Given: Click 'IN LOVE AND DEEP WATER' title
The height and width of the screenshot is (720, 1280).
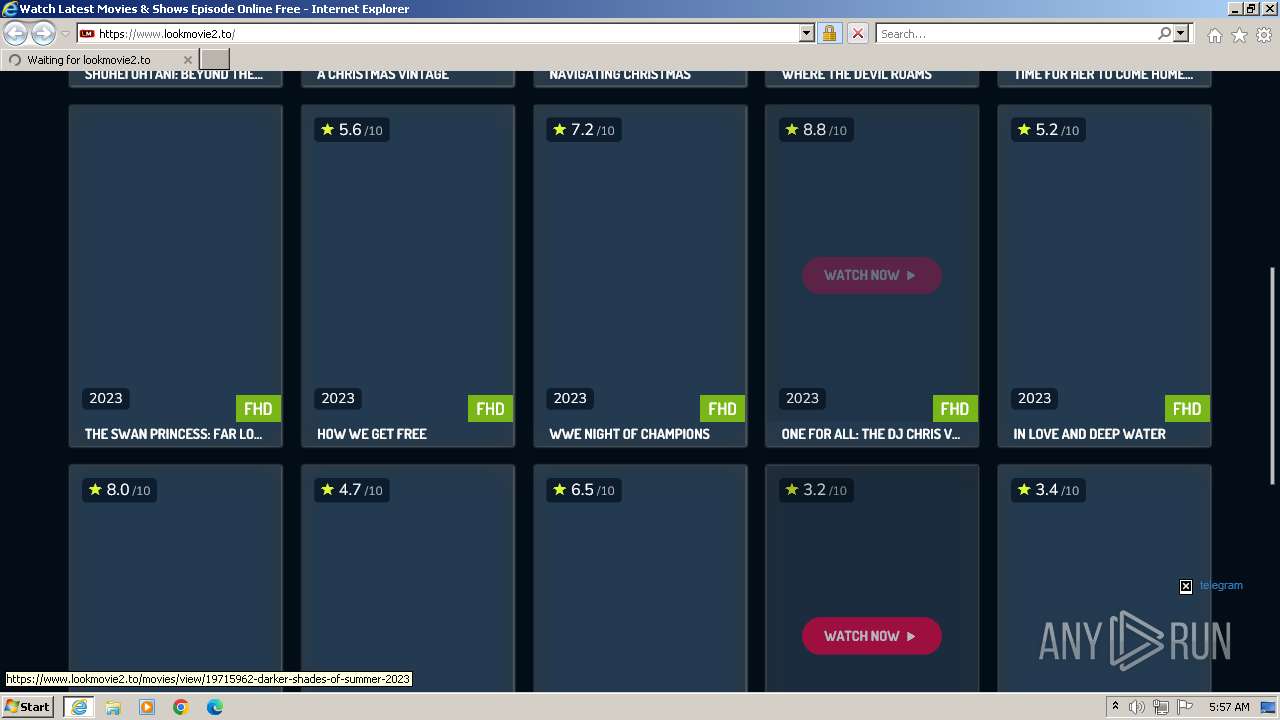Looking at the screenshot, I should [1090, 434].
